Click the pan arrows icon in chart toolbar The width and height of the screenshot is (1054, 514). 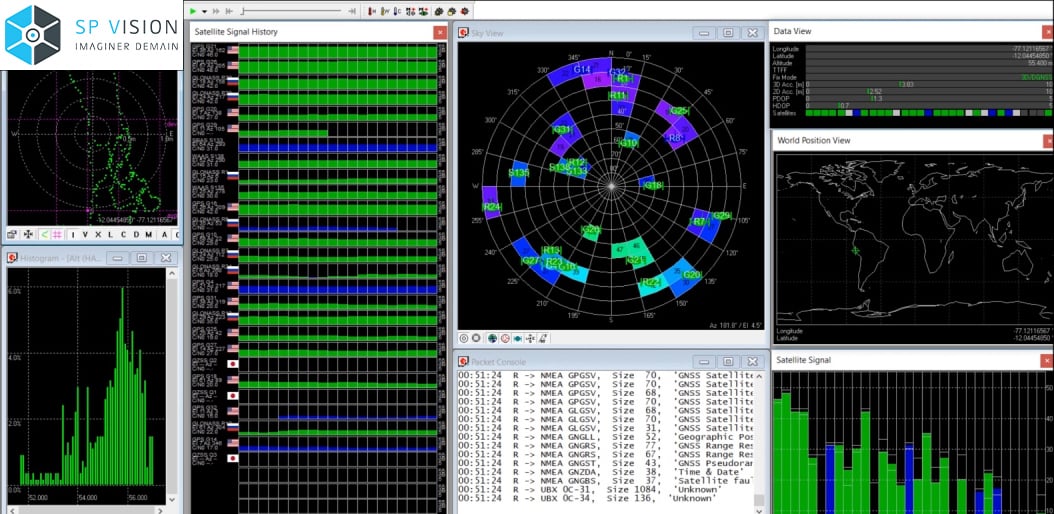pyautogui.click(x=28, y=235)
